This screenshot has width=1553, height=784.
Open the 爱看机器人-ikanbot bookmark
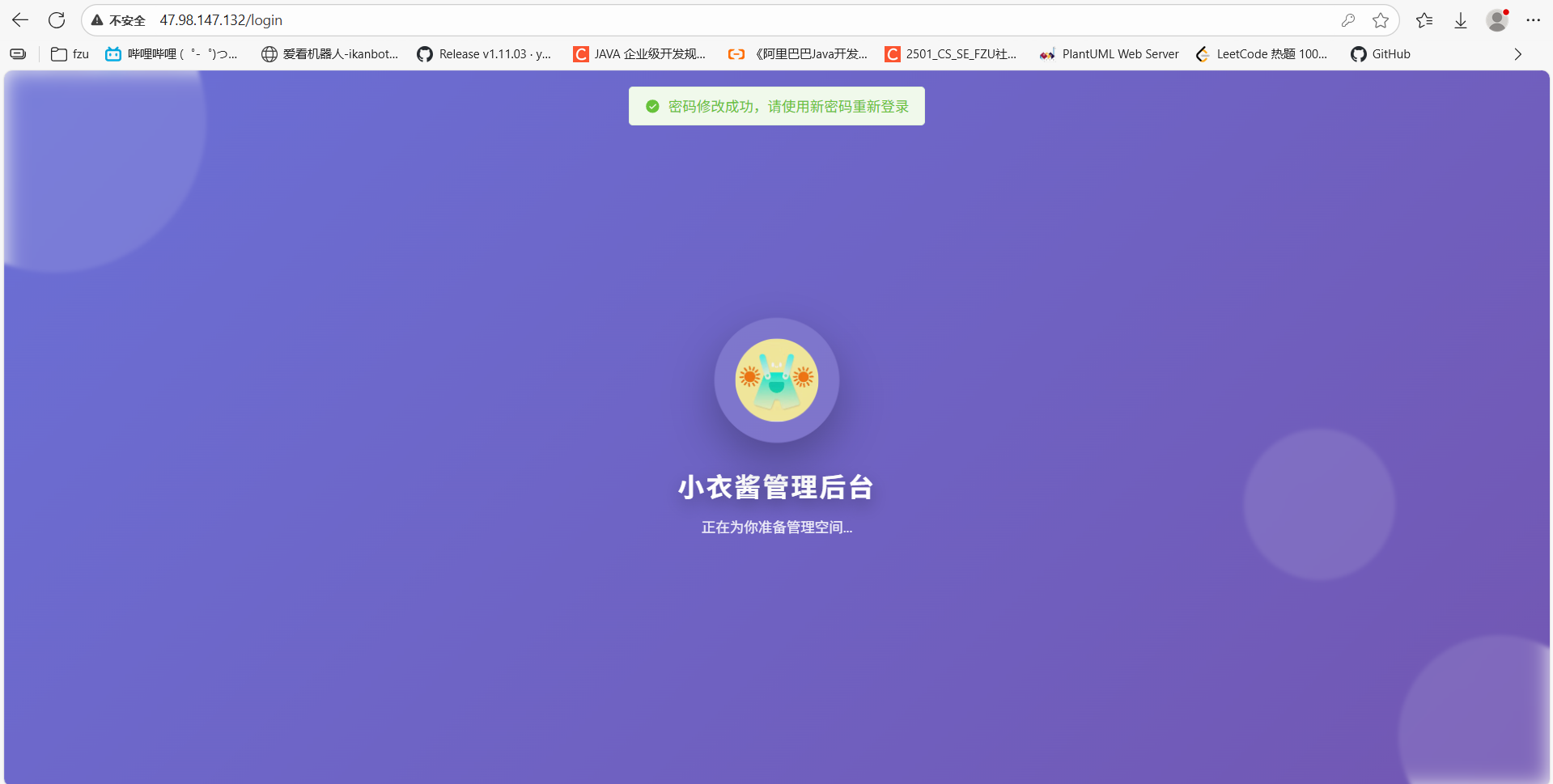tap(330, 54)
